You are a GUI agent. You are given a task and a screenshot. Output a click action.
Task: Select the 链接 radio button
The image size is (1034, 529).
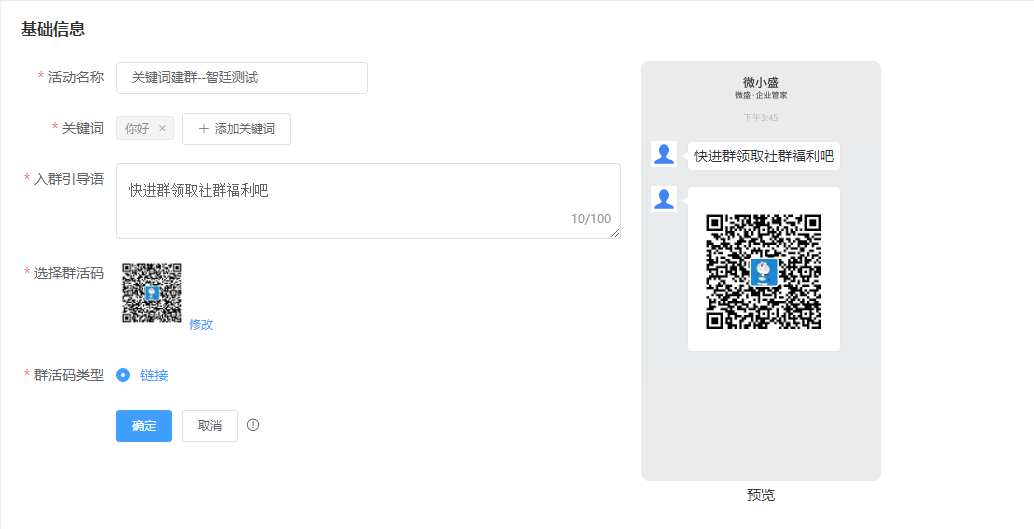click(123, 375)
